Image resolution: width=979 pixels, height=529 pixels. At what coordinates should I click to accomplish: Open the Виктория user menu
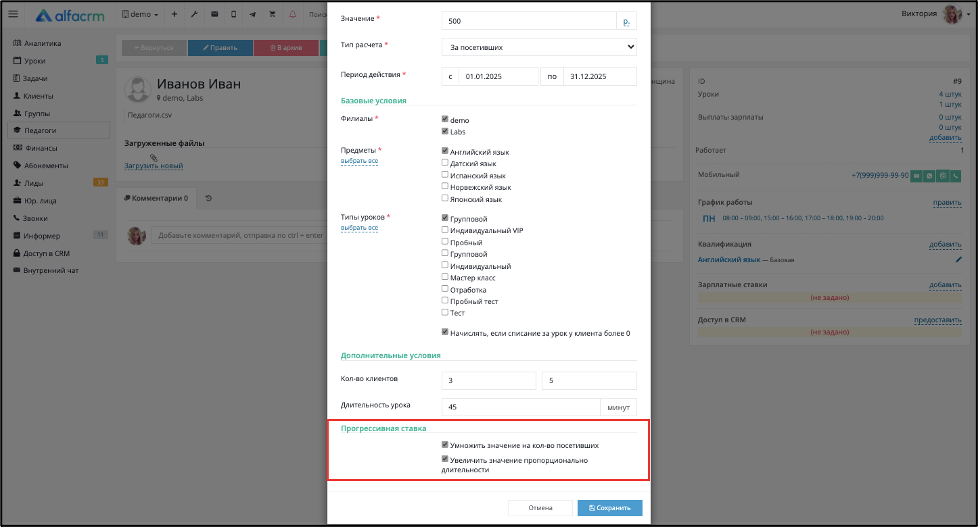pyautogui.click(x=935, y=14)
